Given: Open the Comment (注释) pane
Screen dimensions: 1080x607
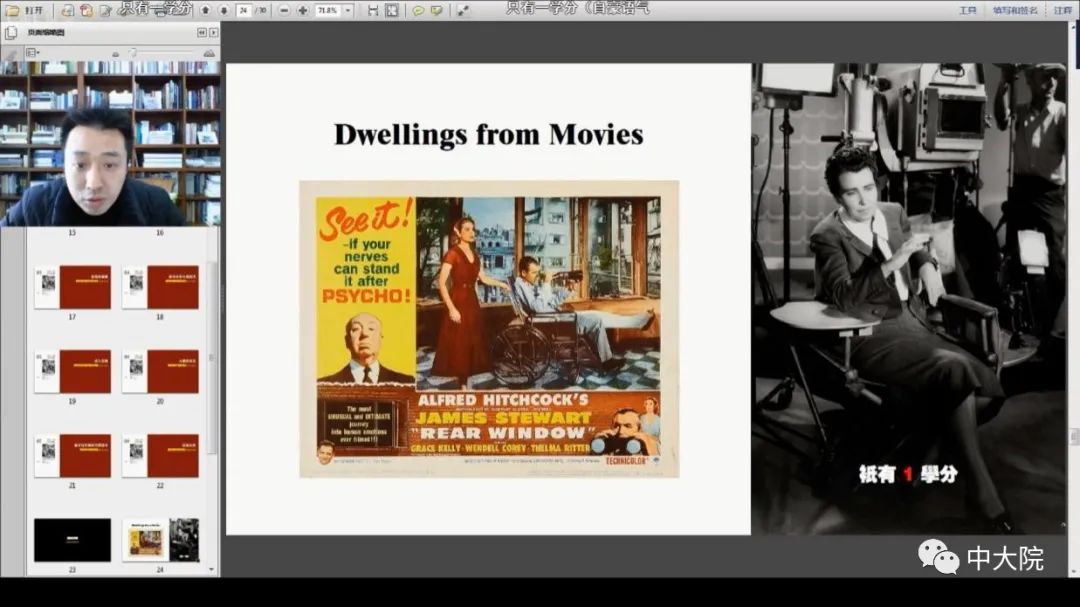Looking at the screenshot, I should (x=1062, y=10).
